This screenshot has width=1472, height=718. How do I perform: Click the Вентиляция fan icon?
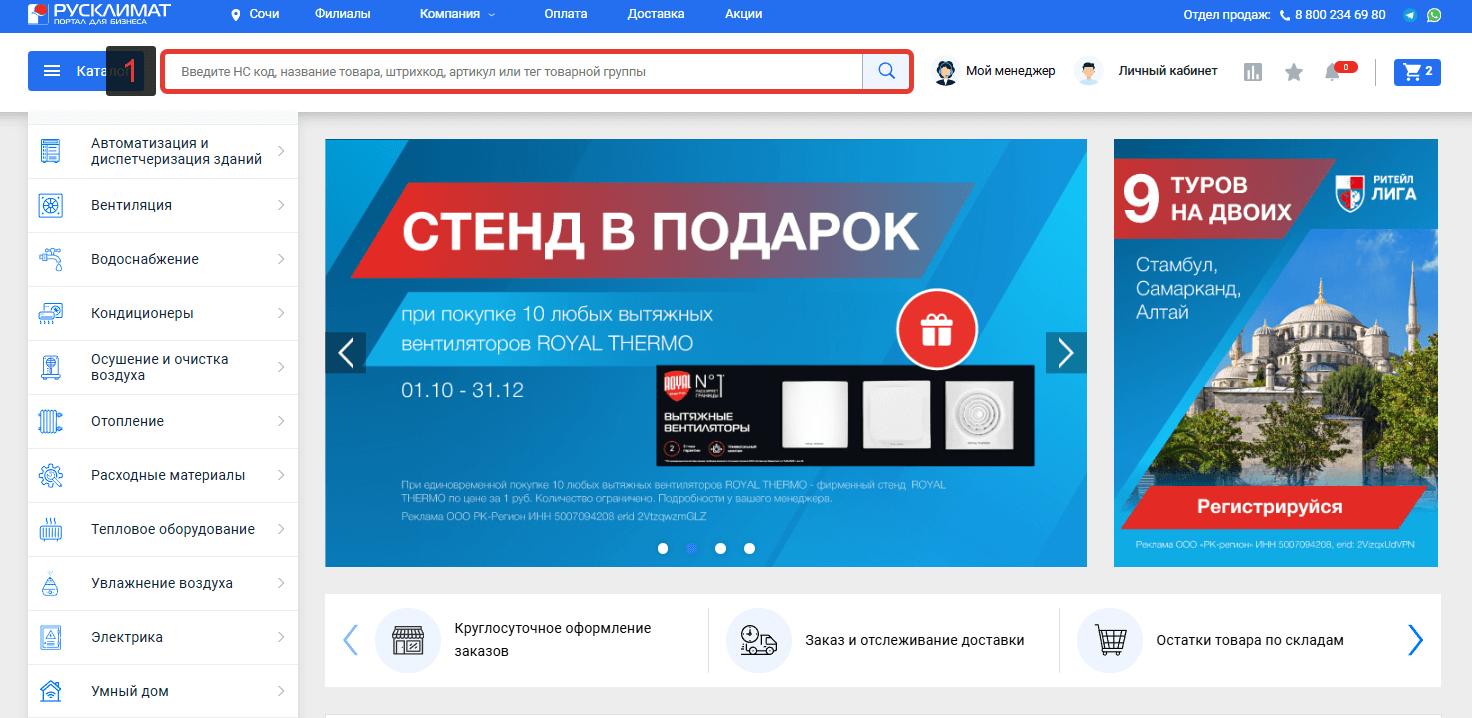50,205
